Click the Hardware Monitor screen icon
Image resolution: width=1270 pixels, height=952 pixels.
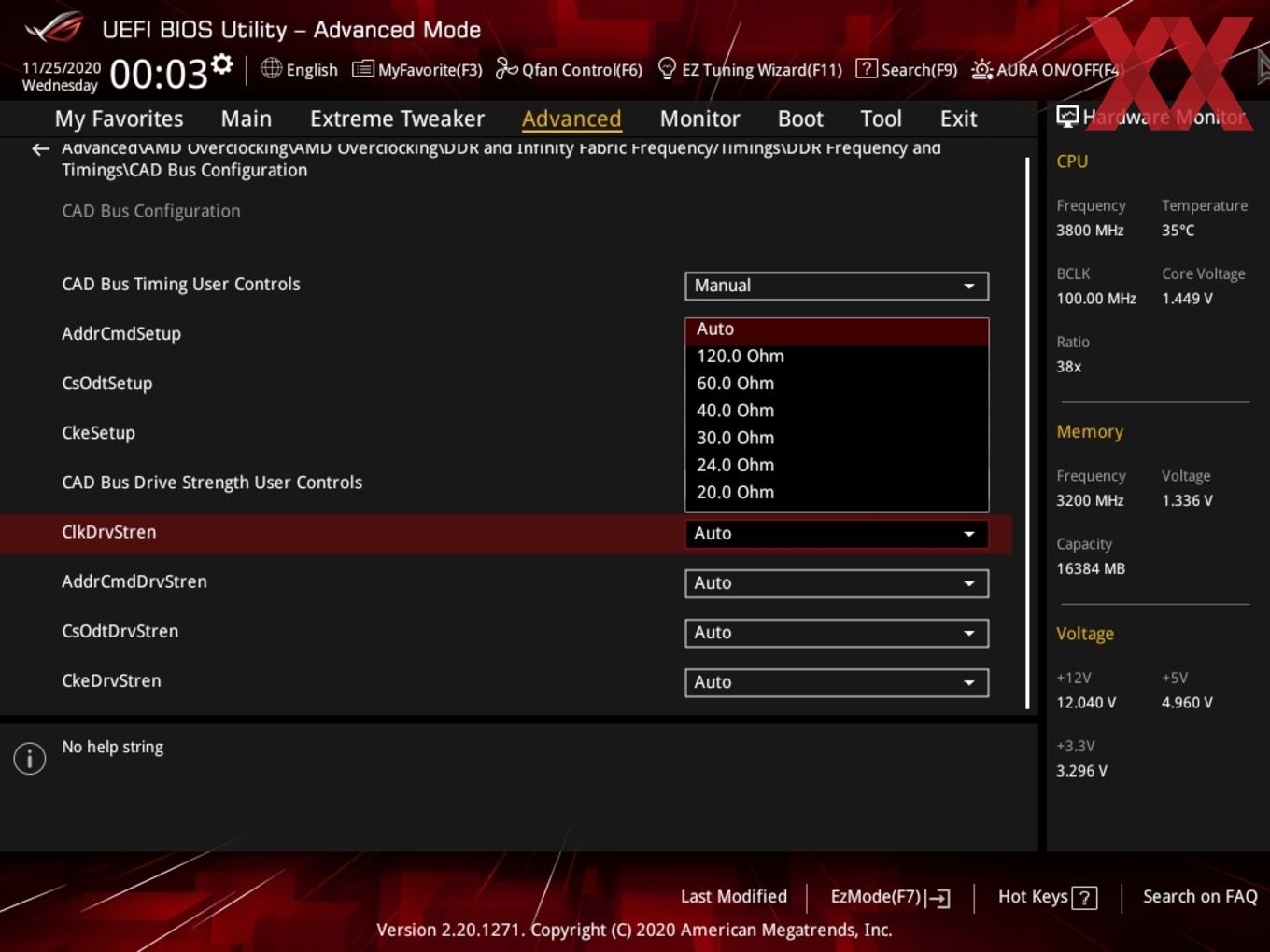pos(1067,116)
